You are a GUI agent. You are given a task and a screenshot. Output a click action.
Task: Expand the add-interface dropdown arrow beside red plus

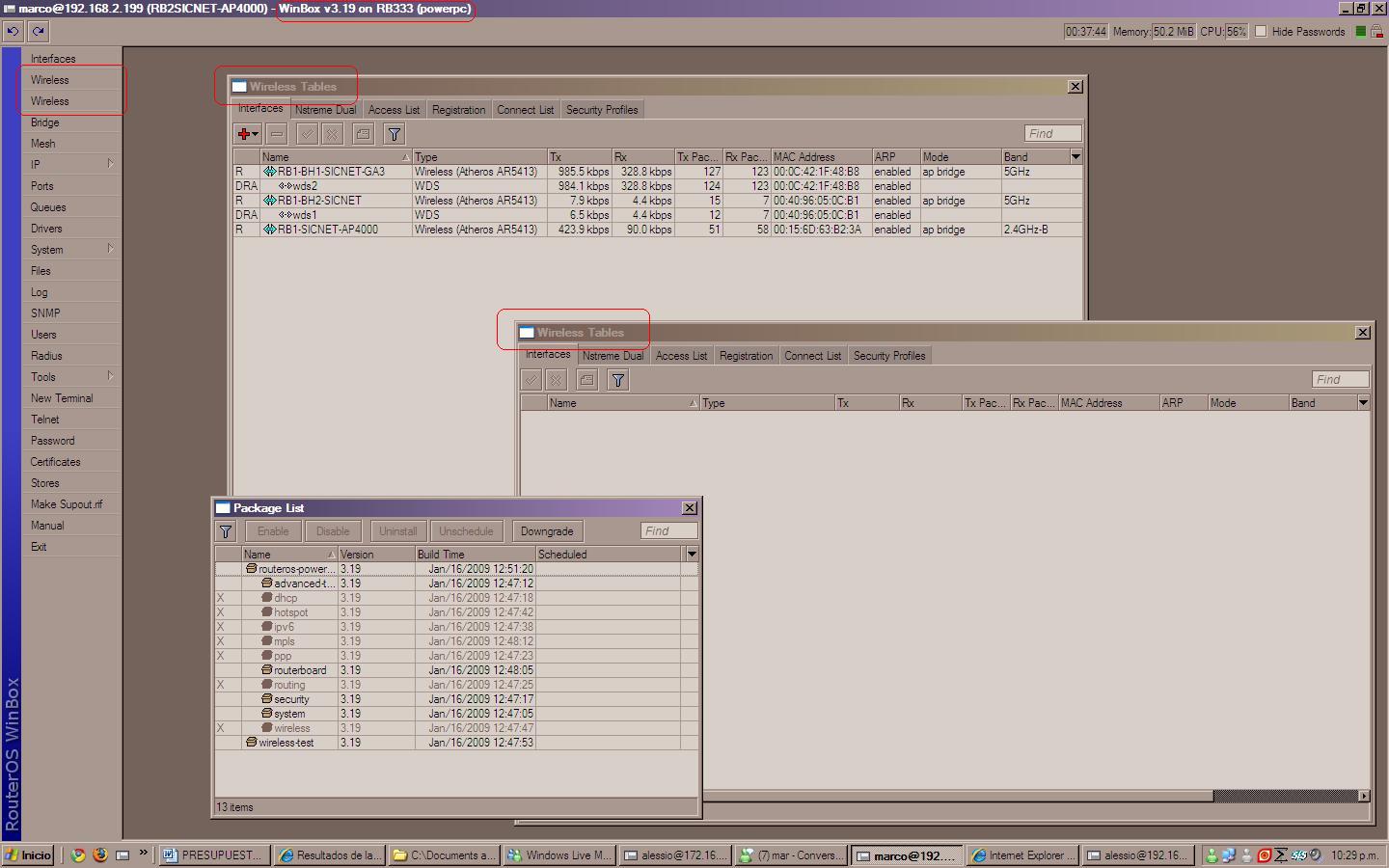point(256,135)
